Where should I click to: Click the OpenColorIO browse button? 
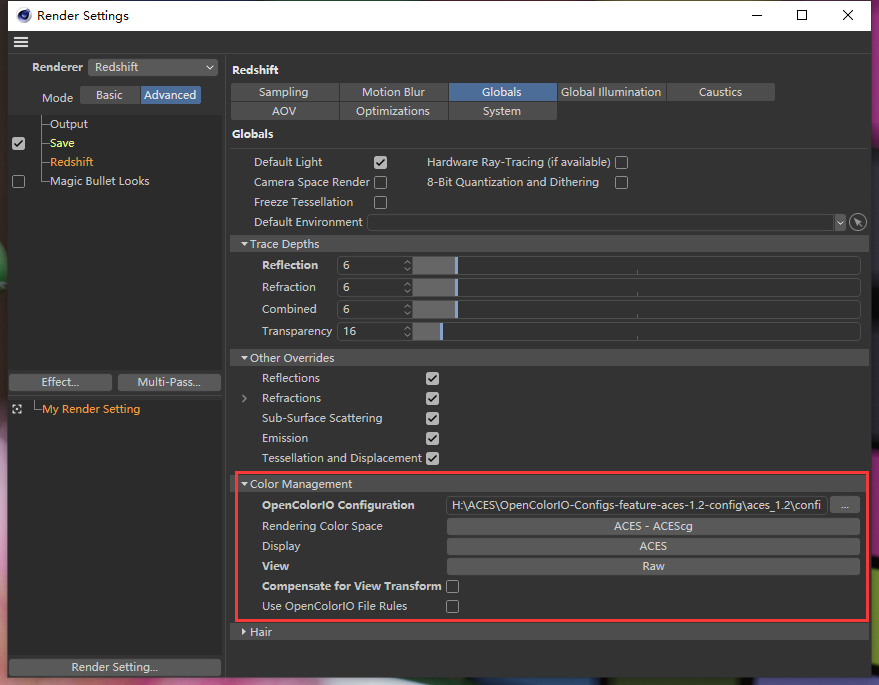click(x=845, y=506)
